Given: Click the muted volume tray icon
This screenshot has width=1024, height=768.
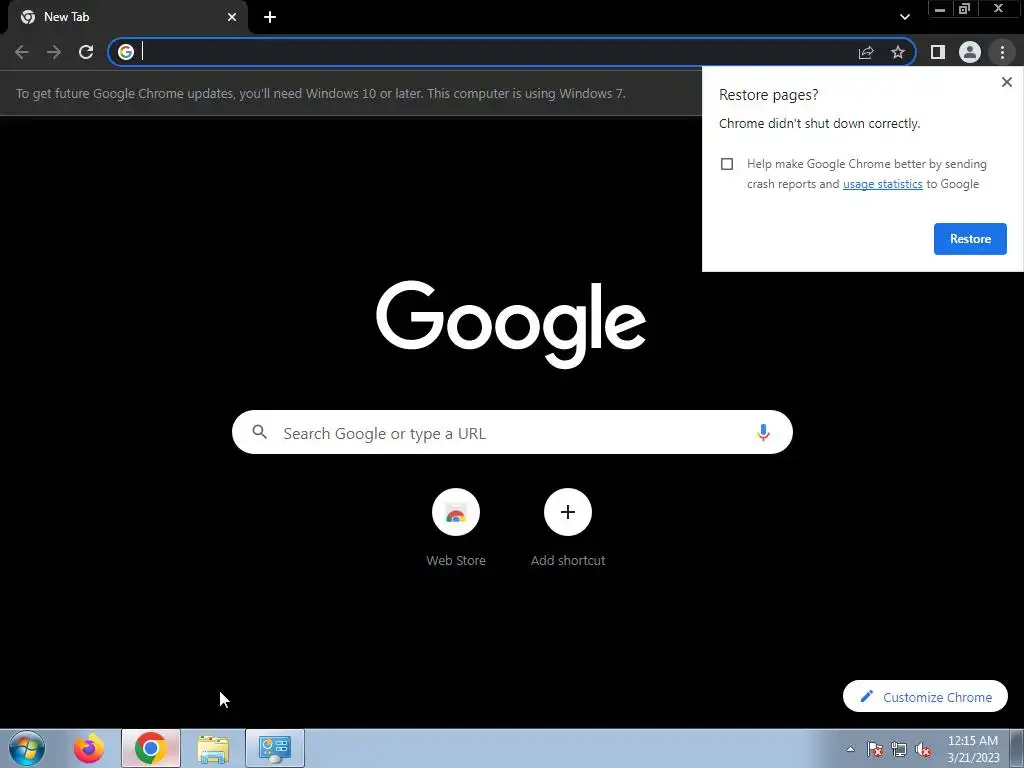Looking at the screenshot, I should pos(923,750).
